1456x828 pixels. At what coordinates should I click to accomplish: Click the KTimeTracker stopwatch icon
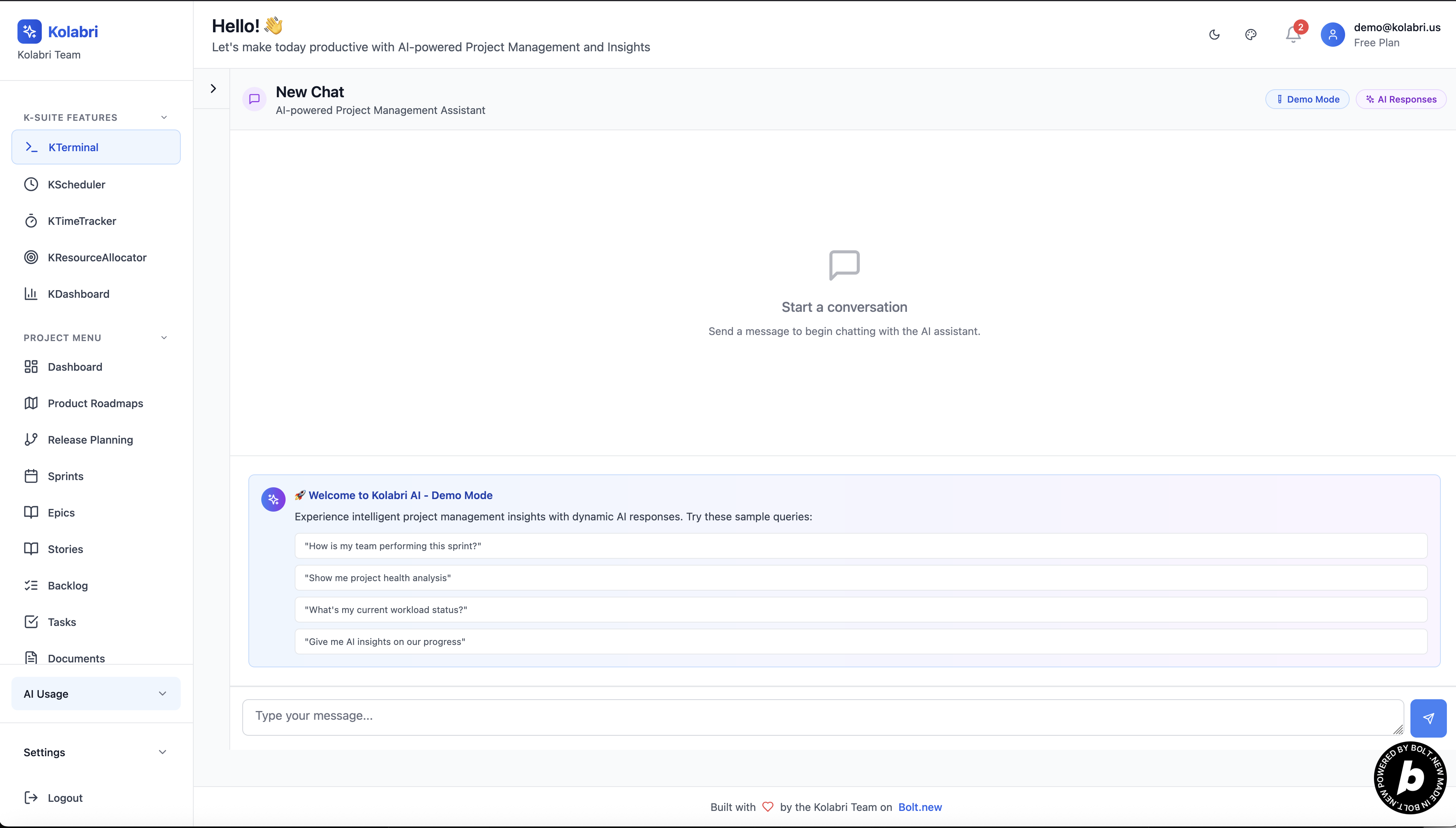tap(31, 221)
